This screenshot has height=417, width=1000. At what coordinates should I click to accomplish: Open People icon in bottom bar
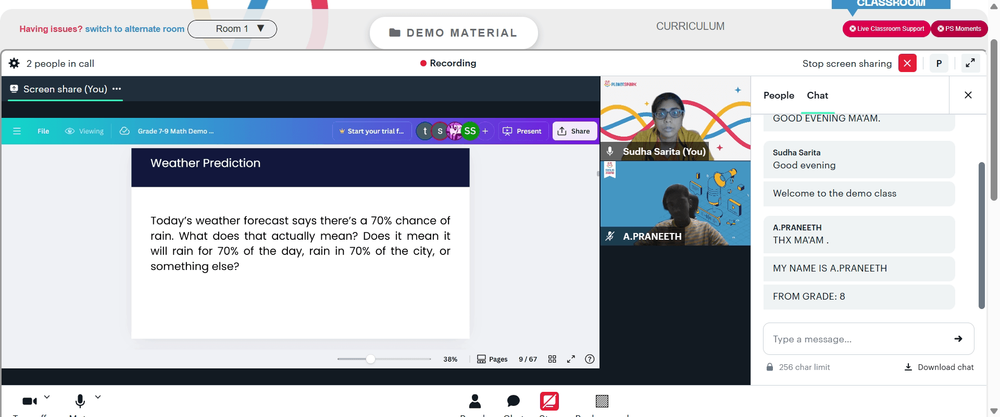(x=474, y=401)
